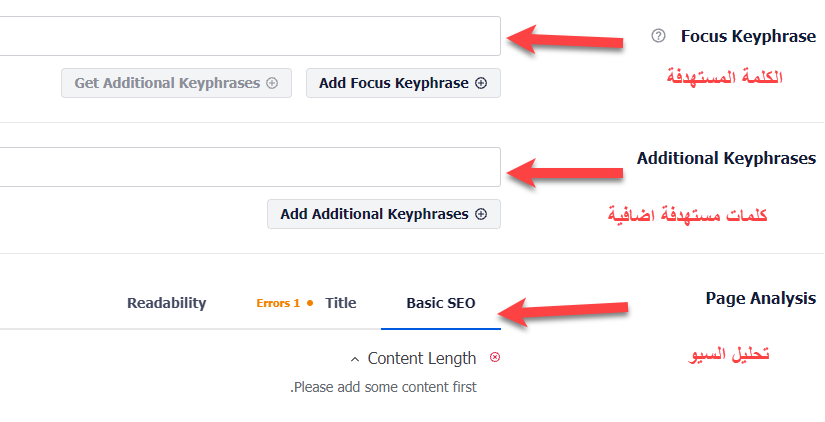The image size is (825, 422).
Task: Switch to the Readability tab
Action: click(167, 303)
